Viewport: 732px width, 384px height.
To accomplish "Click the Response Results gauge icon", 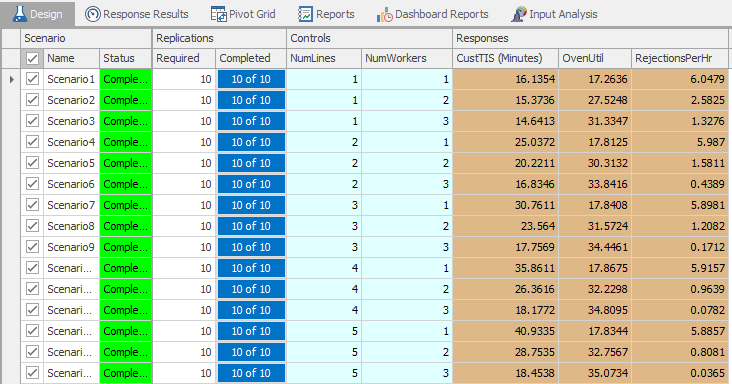I will tap(92, 14).
